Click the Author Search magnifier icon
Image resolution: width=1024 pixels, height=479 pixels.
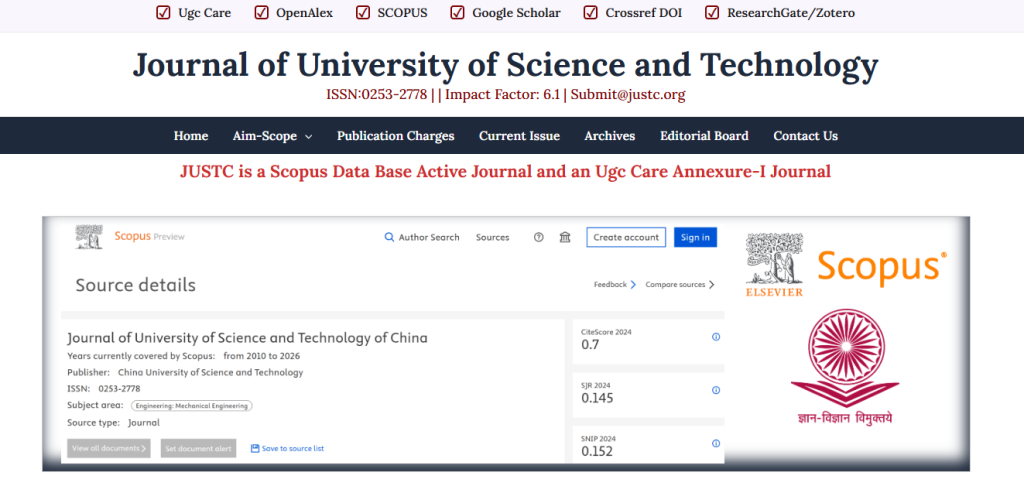pos(389,237)
